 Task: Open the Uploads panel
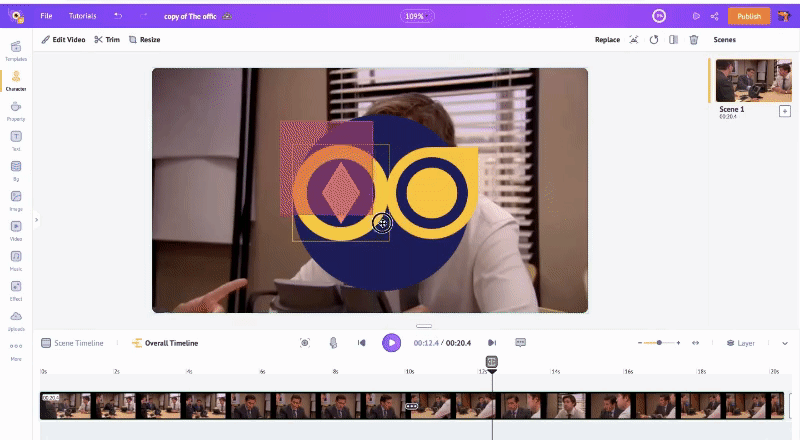(16, 319)
